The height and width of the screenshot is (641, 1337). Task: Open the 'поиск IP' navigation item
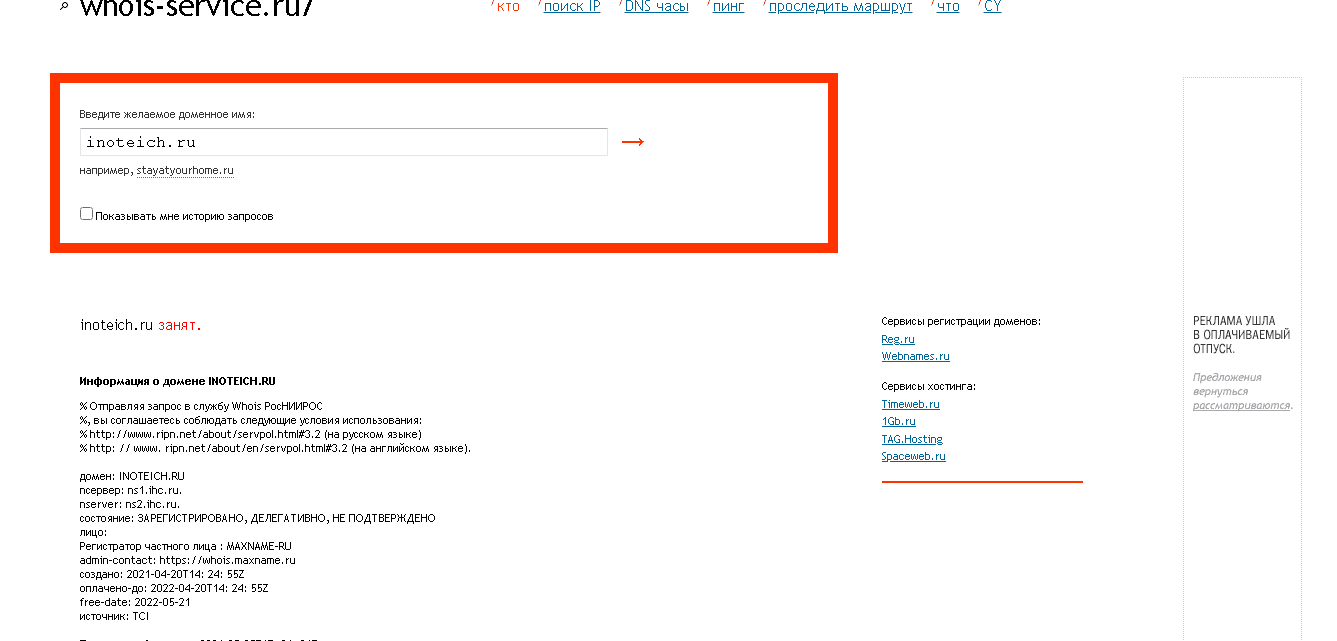click(x=570, y=6)
